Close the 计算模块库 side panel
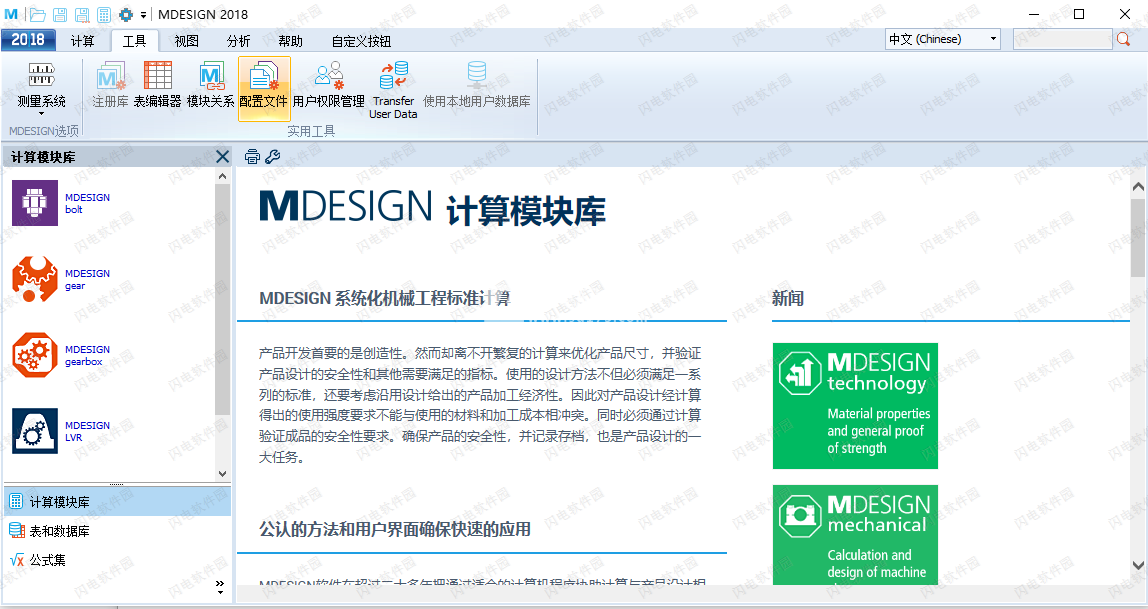Image resolution: width=1148 pixels, height=609 pixels. click(x=223, y=157)
